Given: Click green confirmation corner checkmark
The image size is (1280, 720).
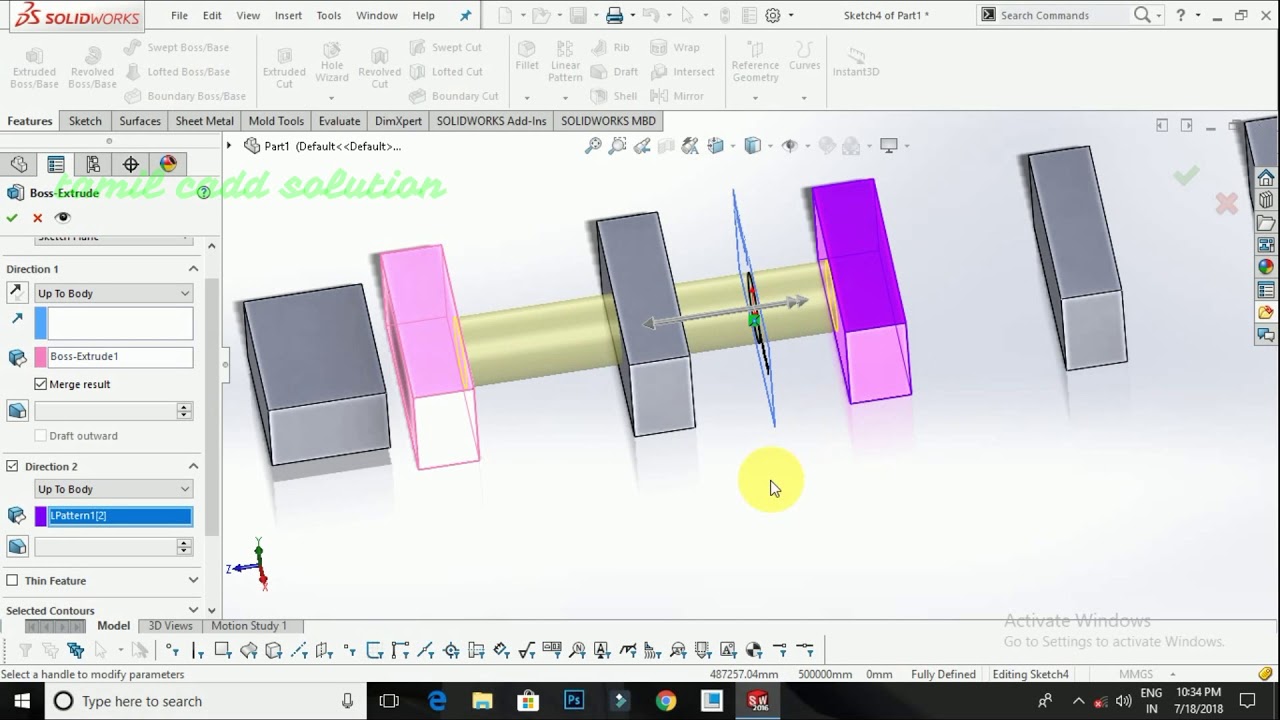Looking at the screenshot, I should [x=1186, y=176].
